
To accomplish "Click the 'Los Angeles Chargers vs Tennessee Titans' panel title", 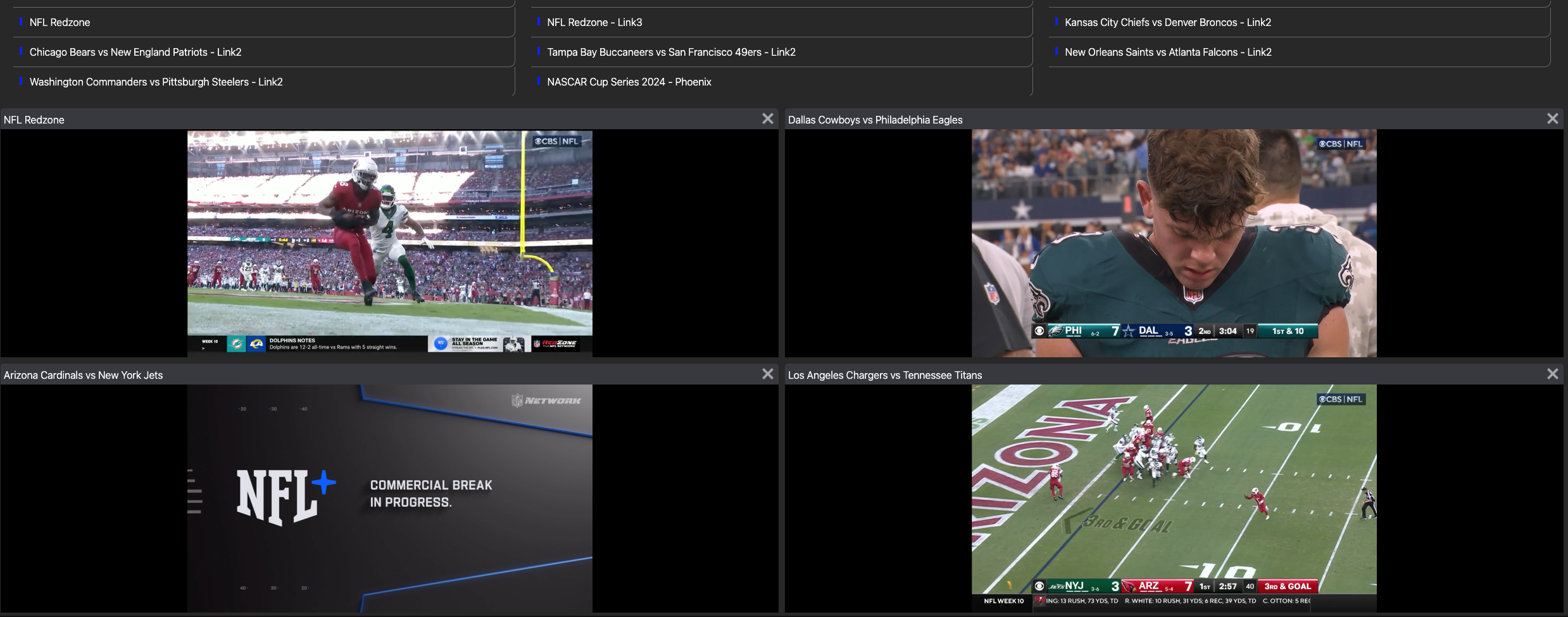I will tap(885, 375).
